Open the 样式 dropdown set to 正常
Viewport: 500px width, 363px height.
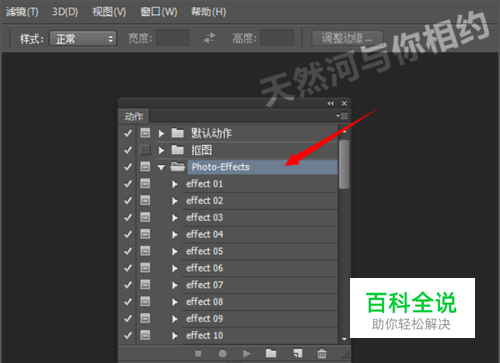point(83,39)
